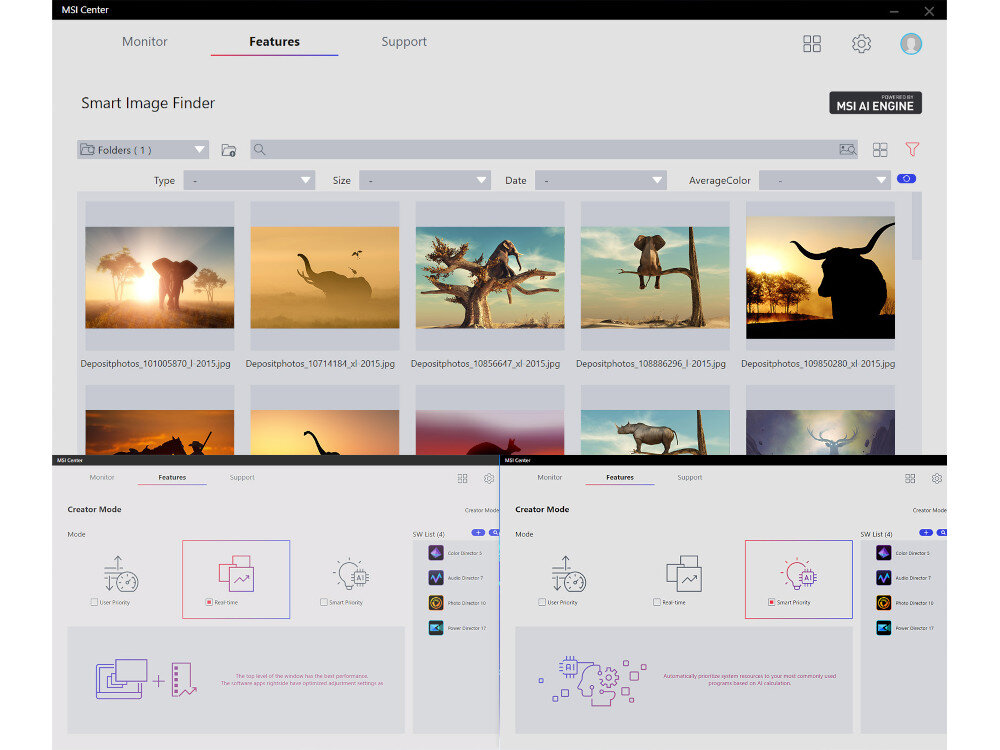Open settings gear in Smart Image Finder window

click(861, 44)
